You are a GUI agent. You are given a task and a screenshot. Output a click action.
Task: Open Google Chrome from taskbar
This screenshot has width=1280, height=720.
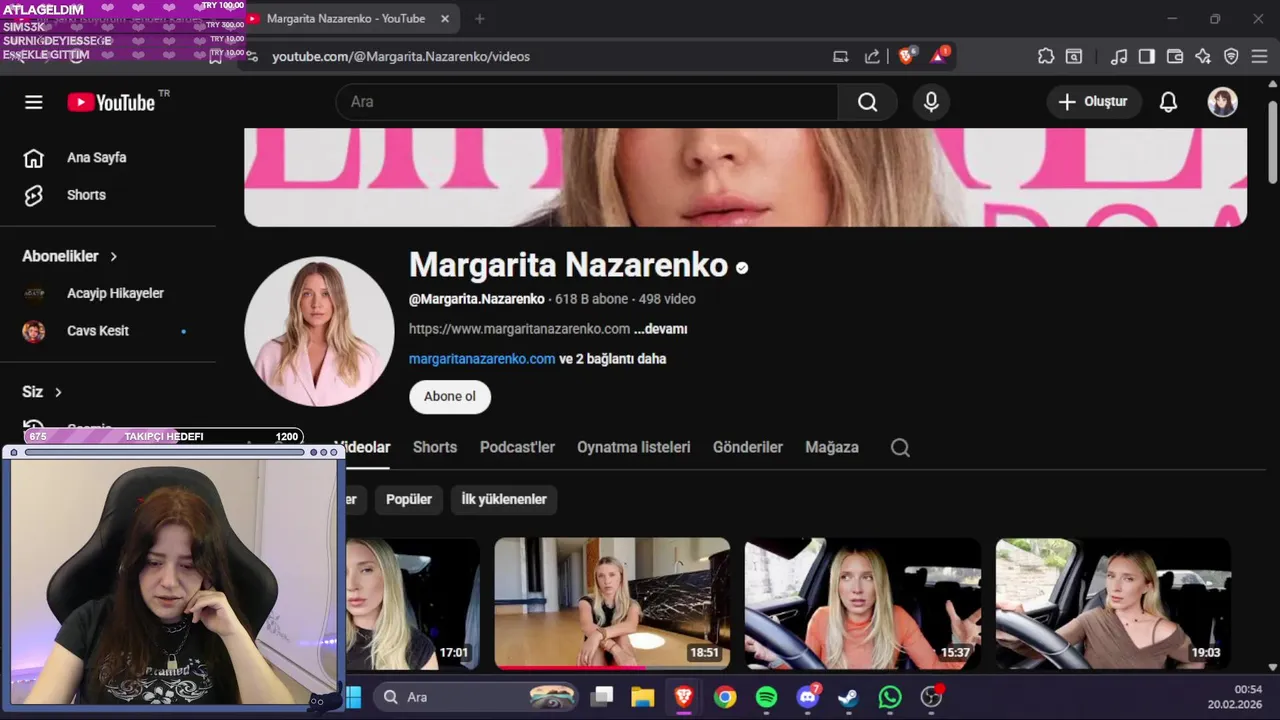(x=725, y=697)
